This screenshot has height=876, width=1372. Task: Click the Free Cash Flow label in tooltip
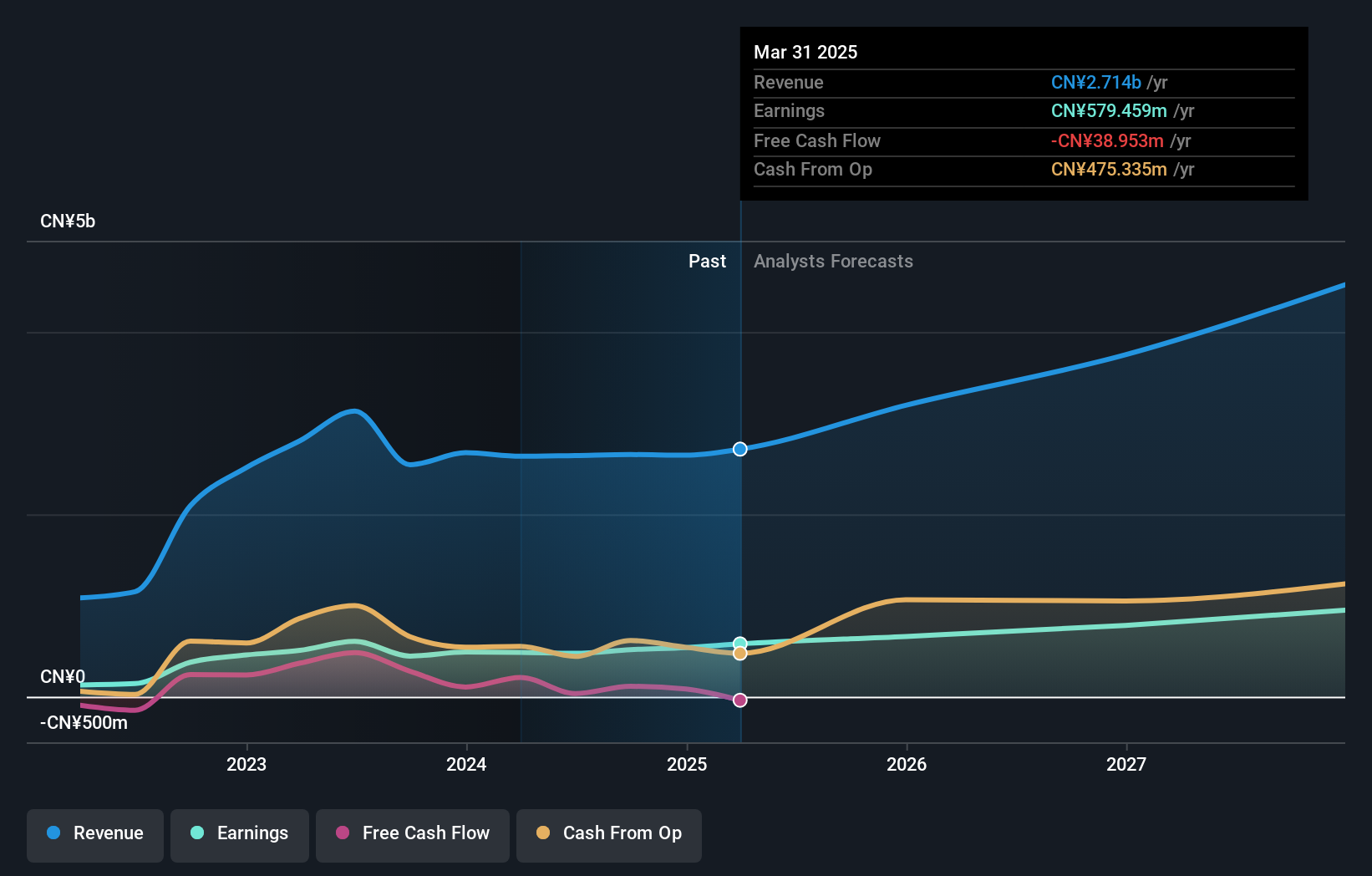click(817, 140)
